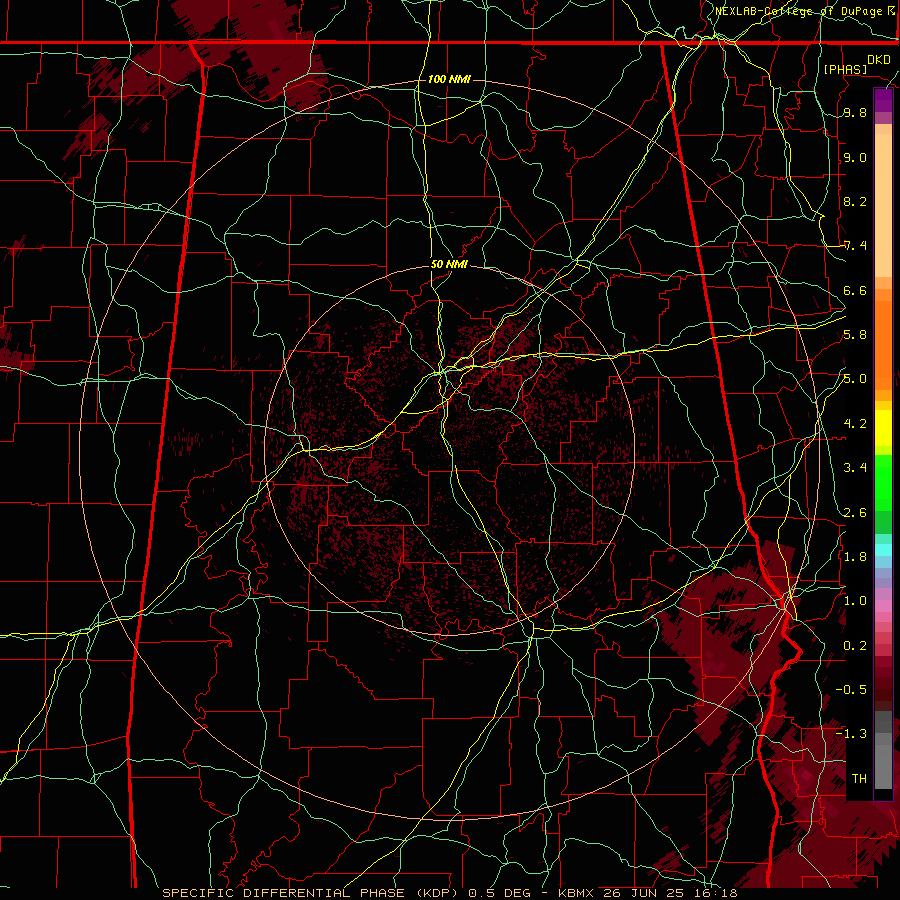Click the KBMX station identifier
This screenshot has height=900, width=900.
coord(576,893)
